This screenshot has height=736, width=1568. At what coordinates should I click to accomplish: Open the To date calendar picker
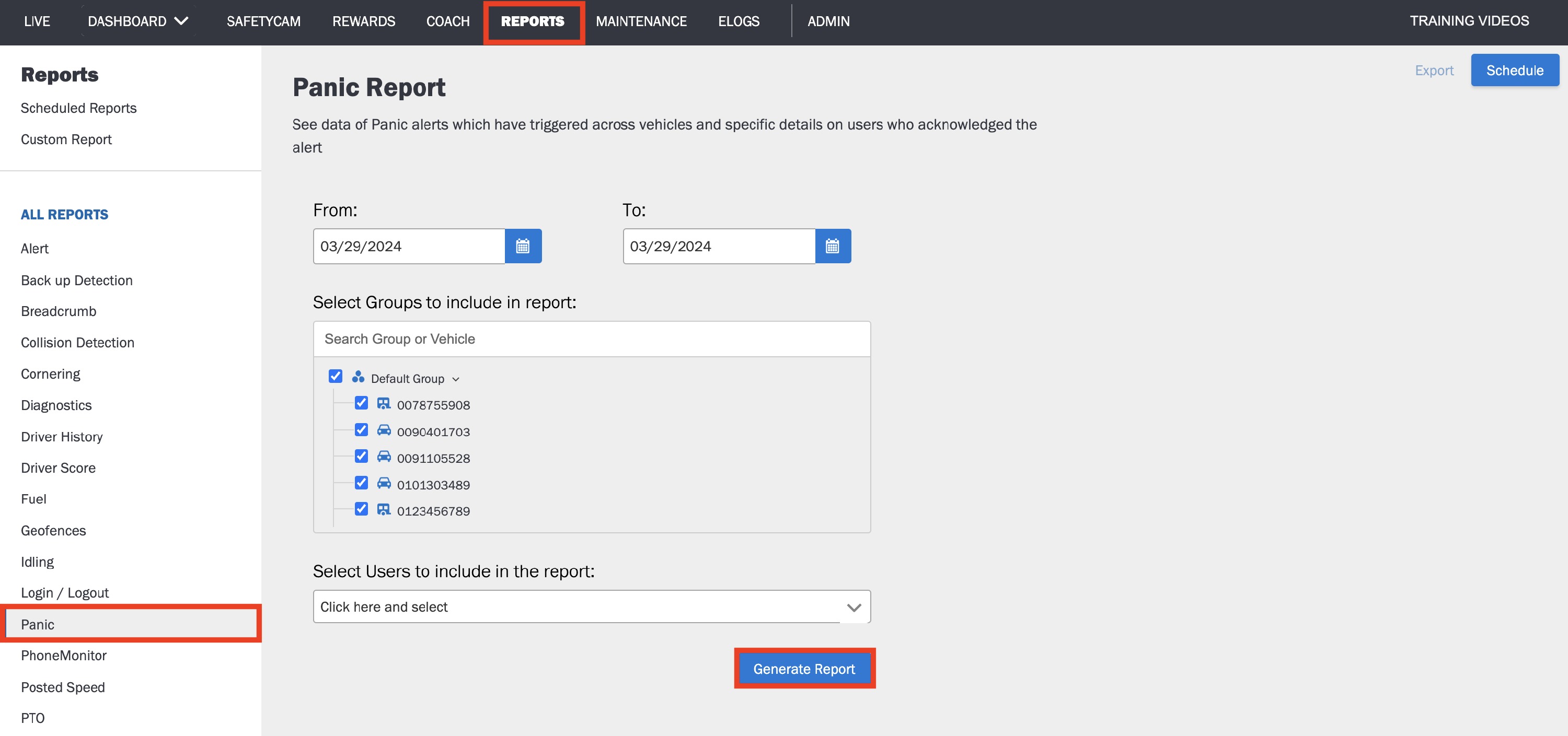tap(833, 247)
